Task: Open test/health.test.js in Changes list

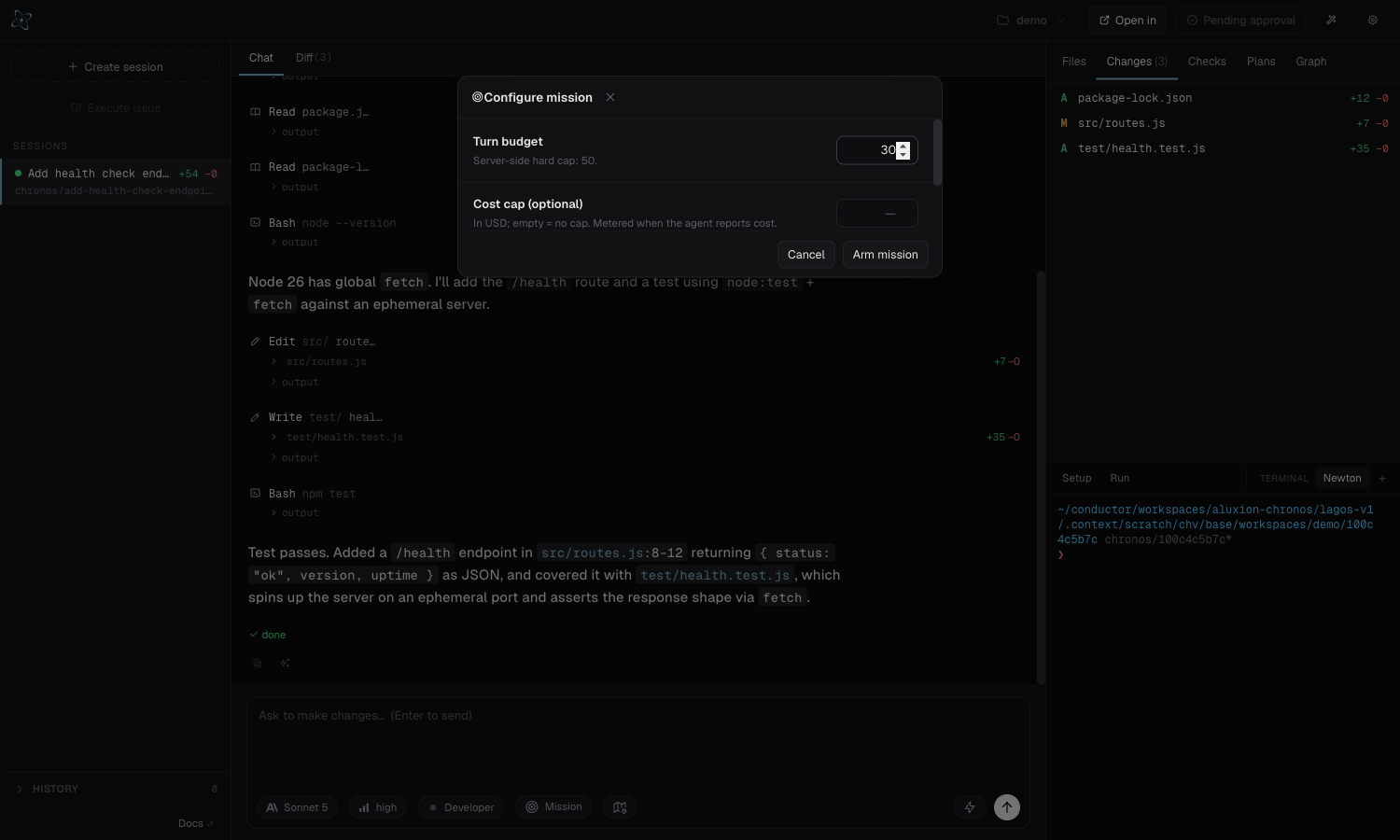Action: [1224, 148]
